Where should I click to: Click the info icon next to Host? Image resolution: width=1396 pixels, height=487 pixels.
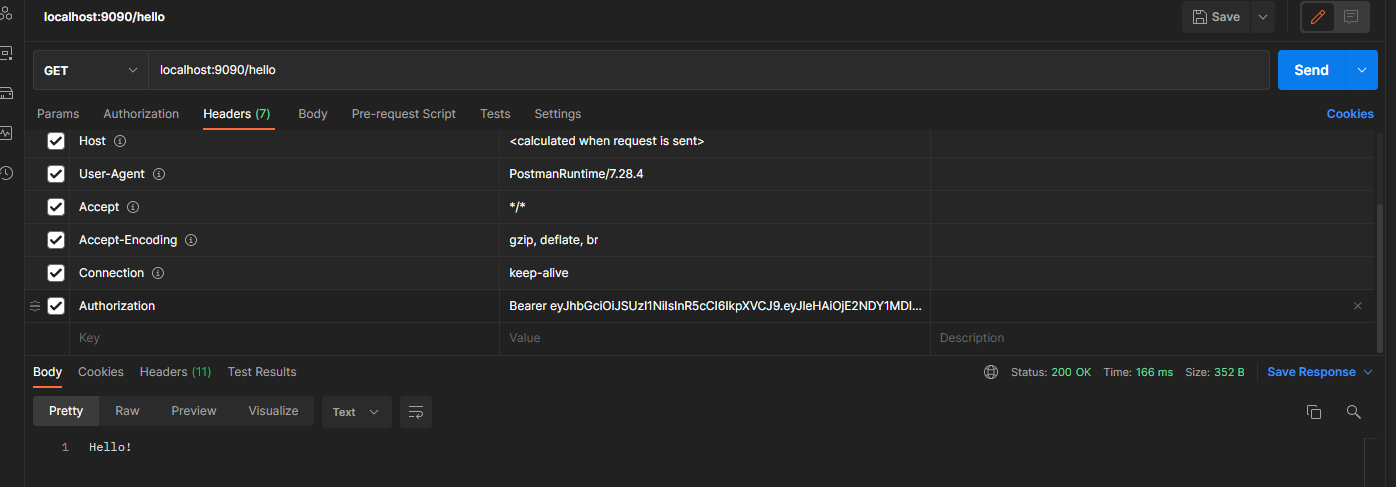click(x=120, y=142)
